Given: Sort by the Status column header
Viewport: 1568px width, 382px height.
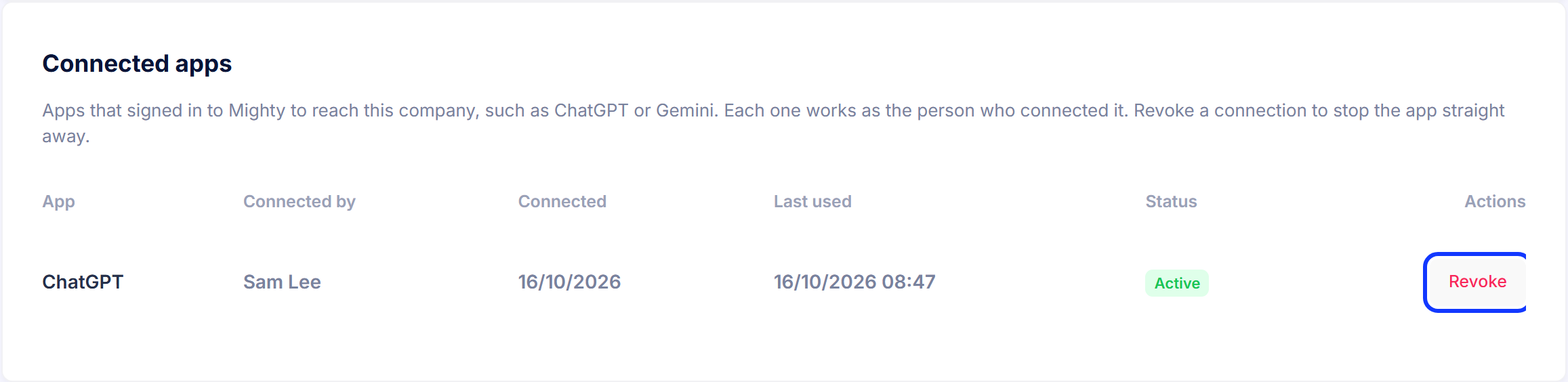Looking at the screenshot, I should pos(1171,202).
